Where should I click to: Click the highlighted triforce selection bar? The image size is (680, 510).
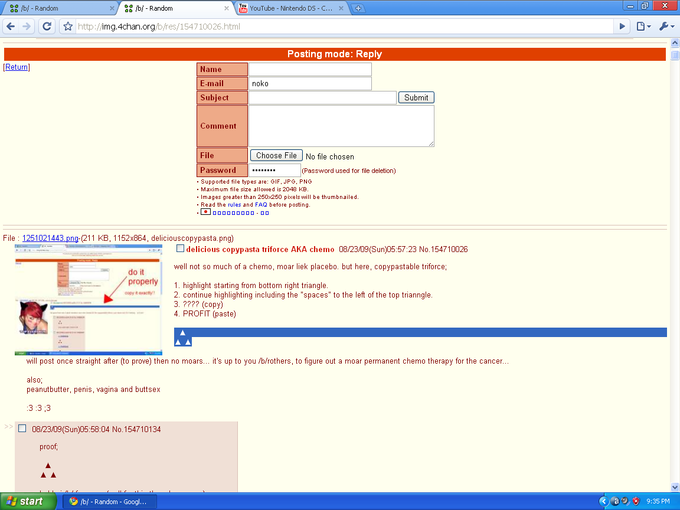(420, 337)
